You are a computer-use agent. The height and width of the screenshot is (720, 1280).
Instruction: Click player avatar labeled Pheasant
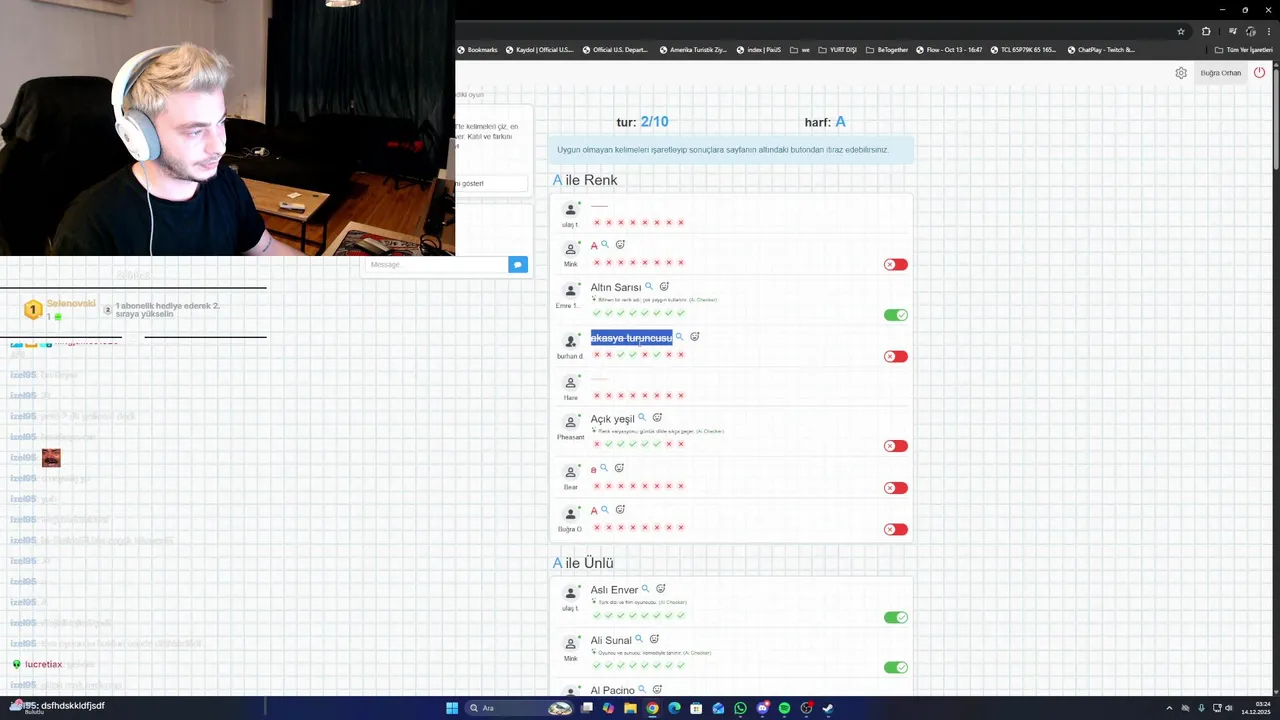pyautogui.click(x=571, y=422)
